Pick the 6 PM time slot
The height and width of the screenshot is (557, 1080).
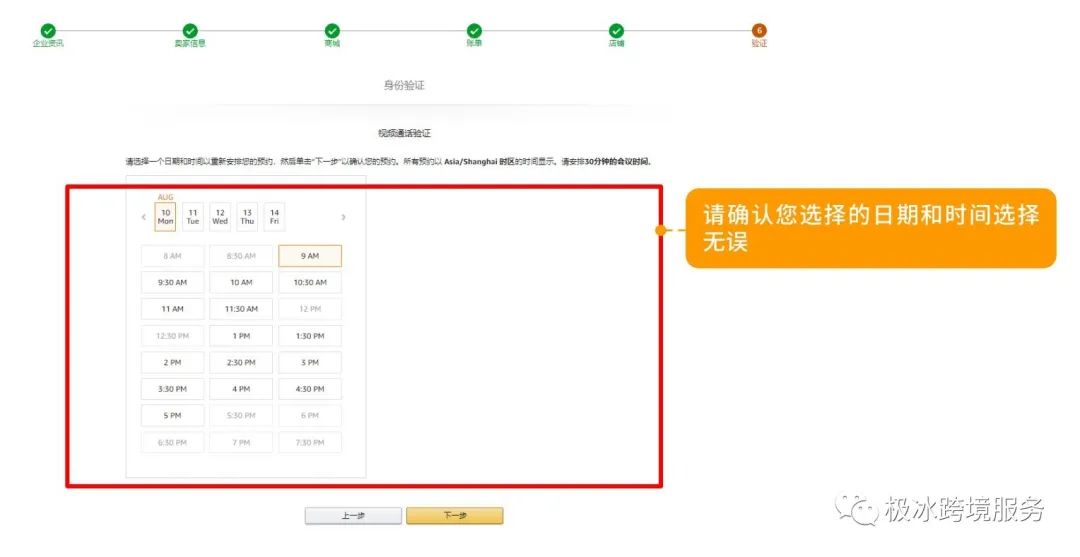click(310, 416)
